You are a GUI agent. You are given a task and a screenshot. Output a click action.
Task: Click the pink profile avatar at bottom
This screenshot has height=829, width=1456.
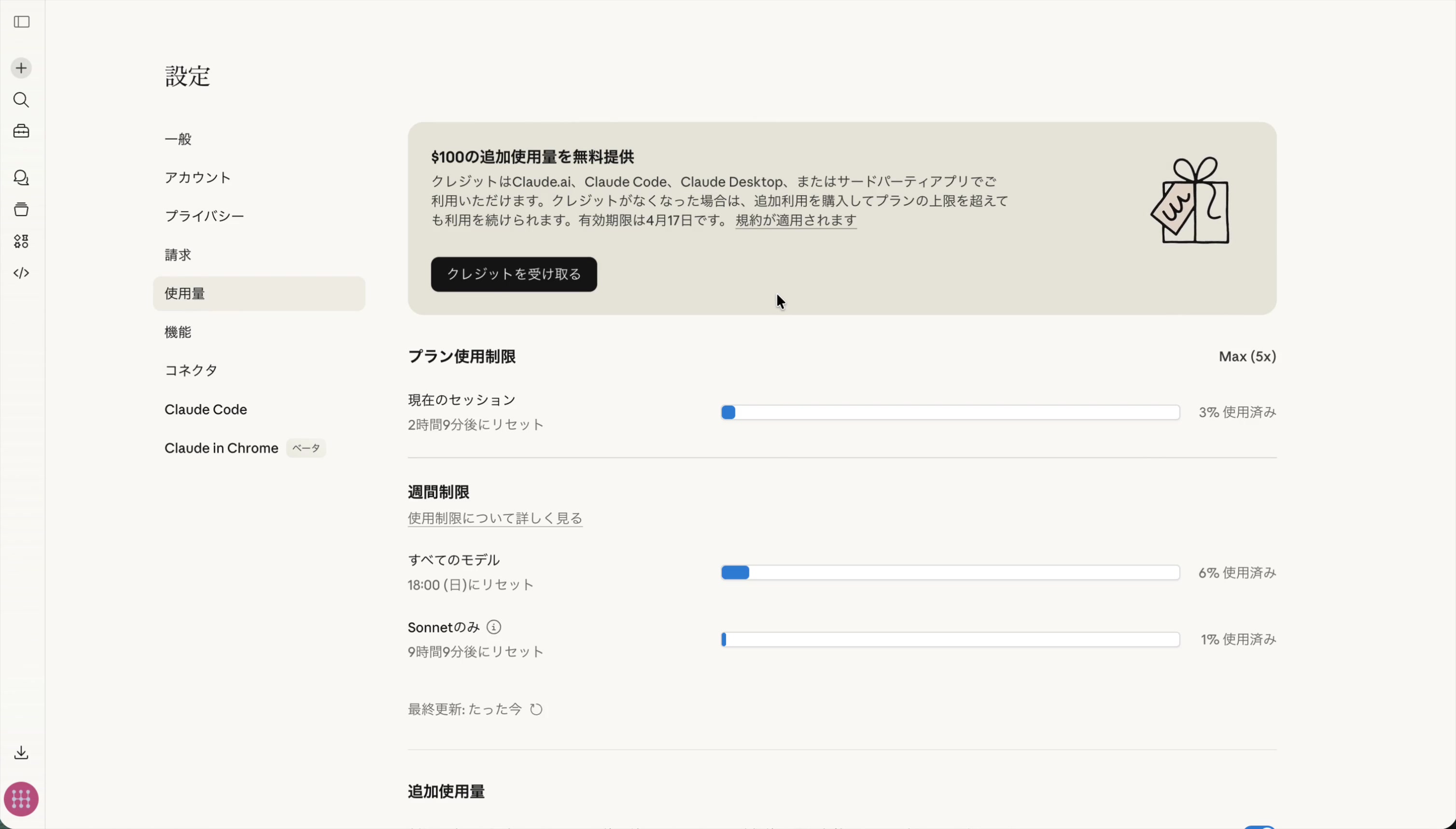pyautogui.click(x=21, y=800)
